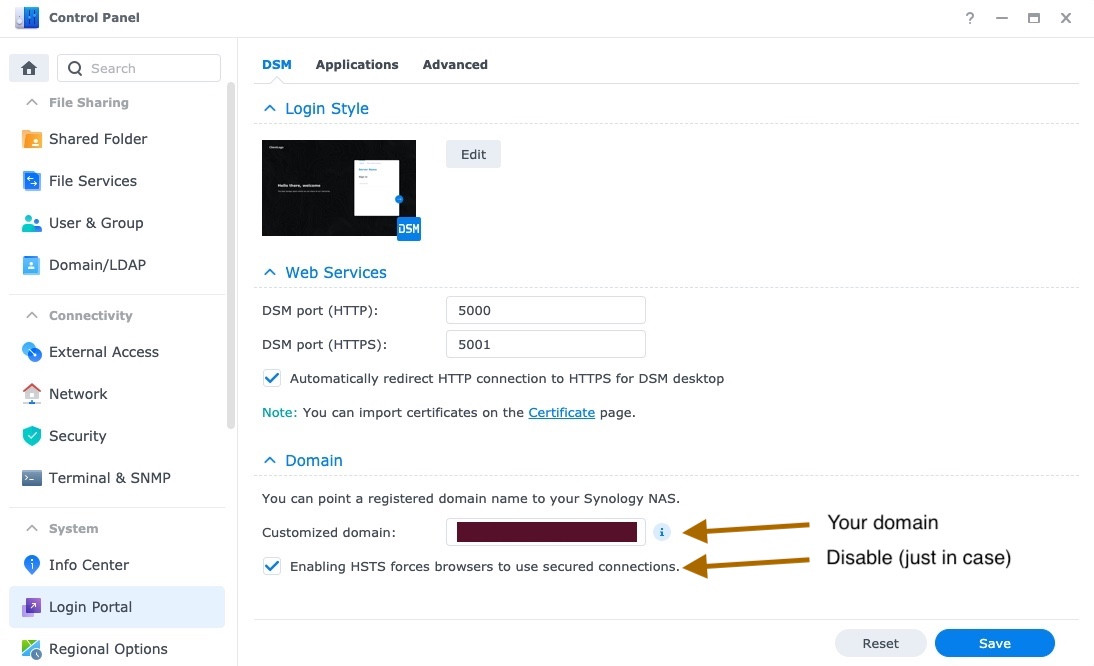Select the Network sidebar item
The height and width of the screenshot is (666, 1094).
[78, 394]
